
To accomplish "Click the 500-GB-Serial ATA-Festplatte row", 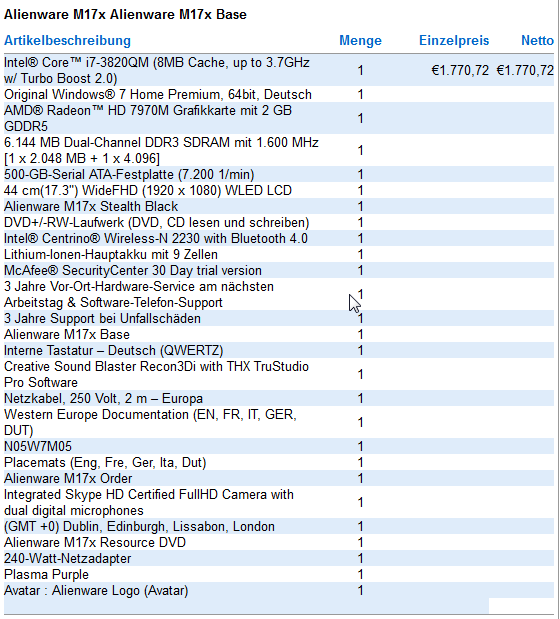I will click(x=279, y=174).
